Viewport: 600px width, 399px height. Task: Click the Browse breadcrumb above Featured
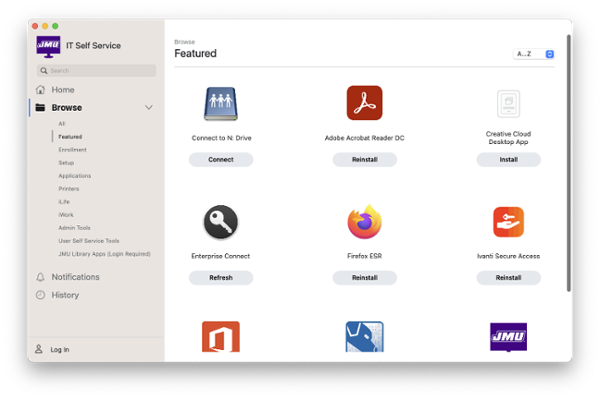coord(184,42)
